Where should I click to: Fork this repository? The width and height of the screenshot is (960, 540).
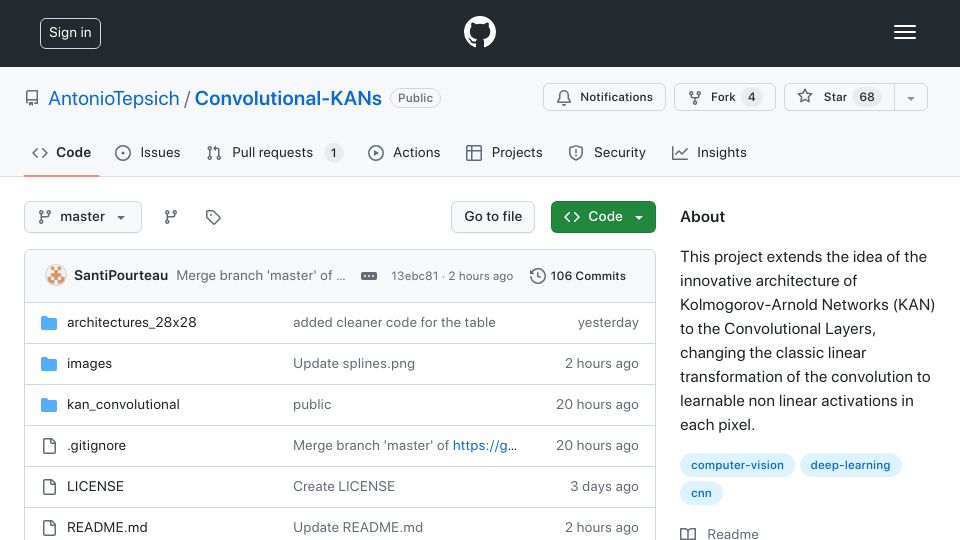[724, 97]
